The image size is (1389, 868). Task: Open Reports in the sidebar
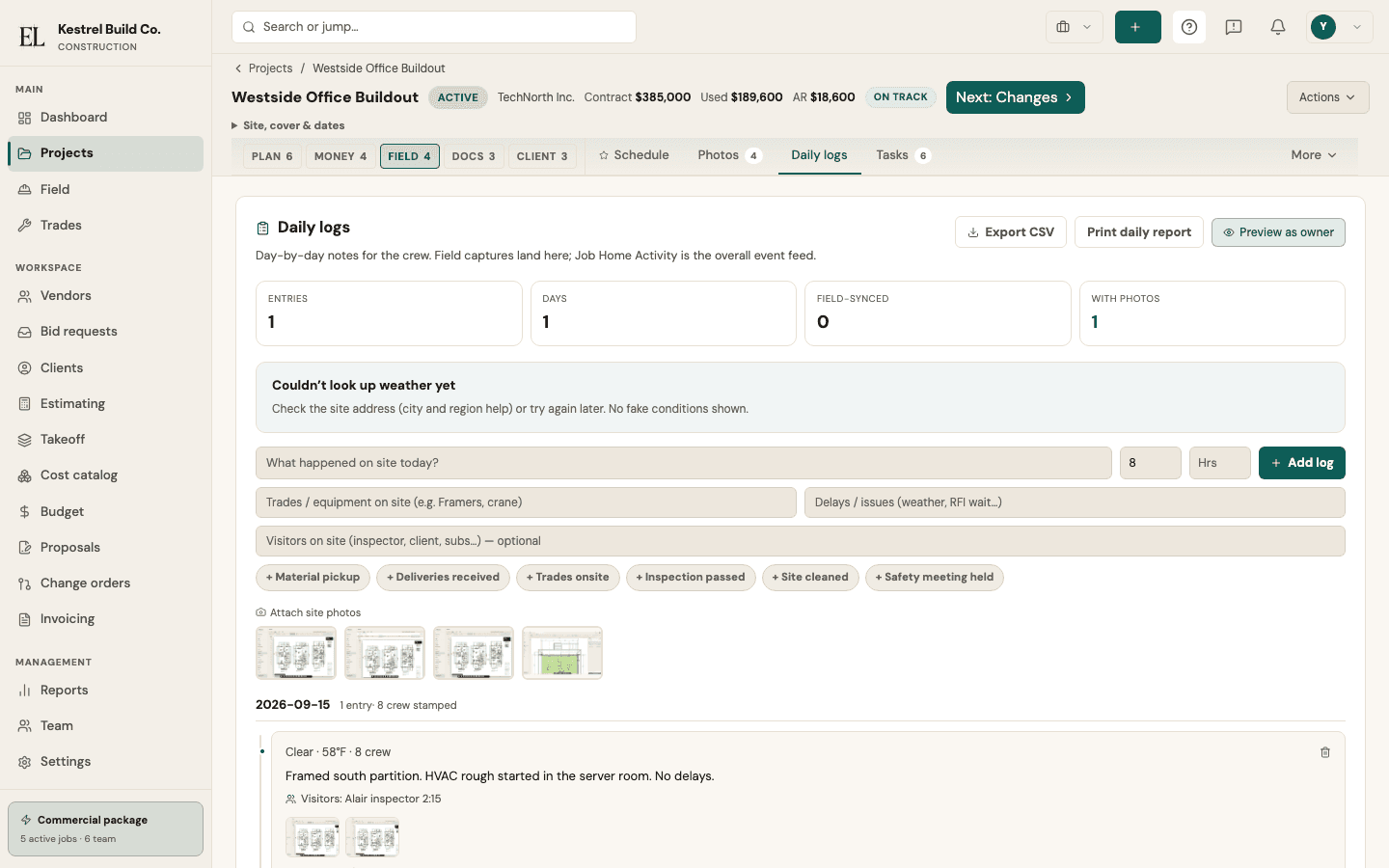pos(105,691)
